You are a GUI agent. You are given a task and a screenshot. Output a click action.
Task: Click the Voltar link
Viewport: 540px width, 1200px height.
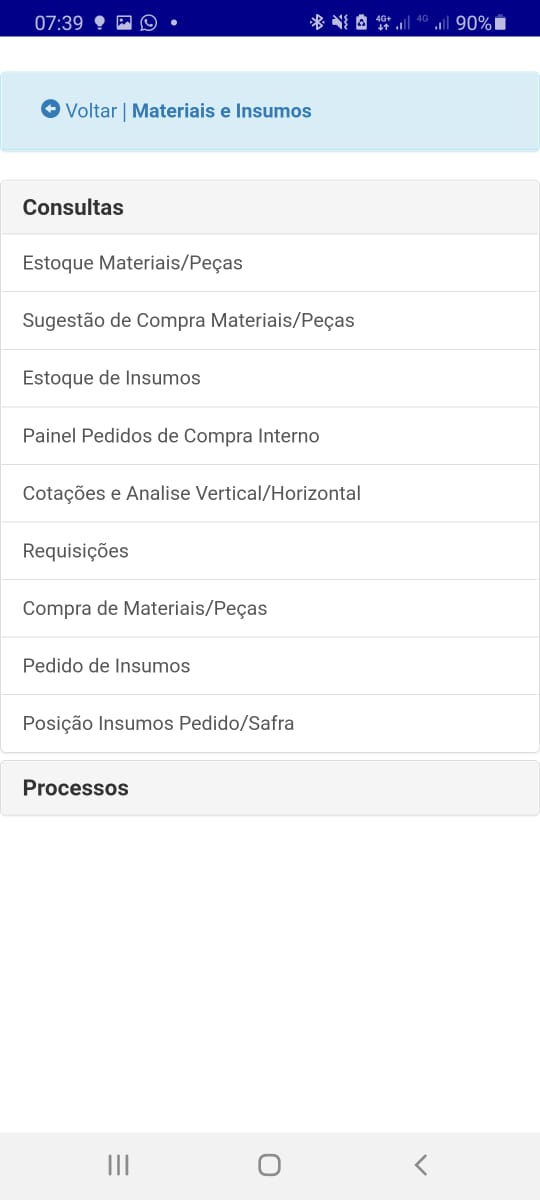point(91,111)
